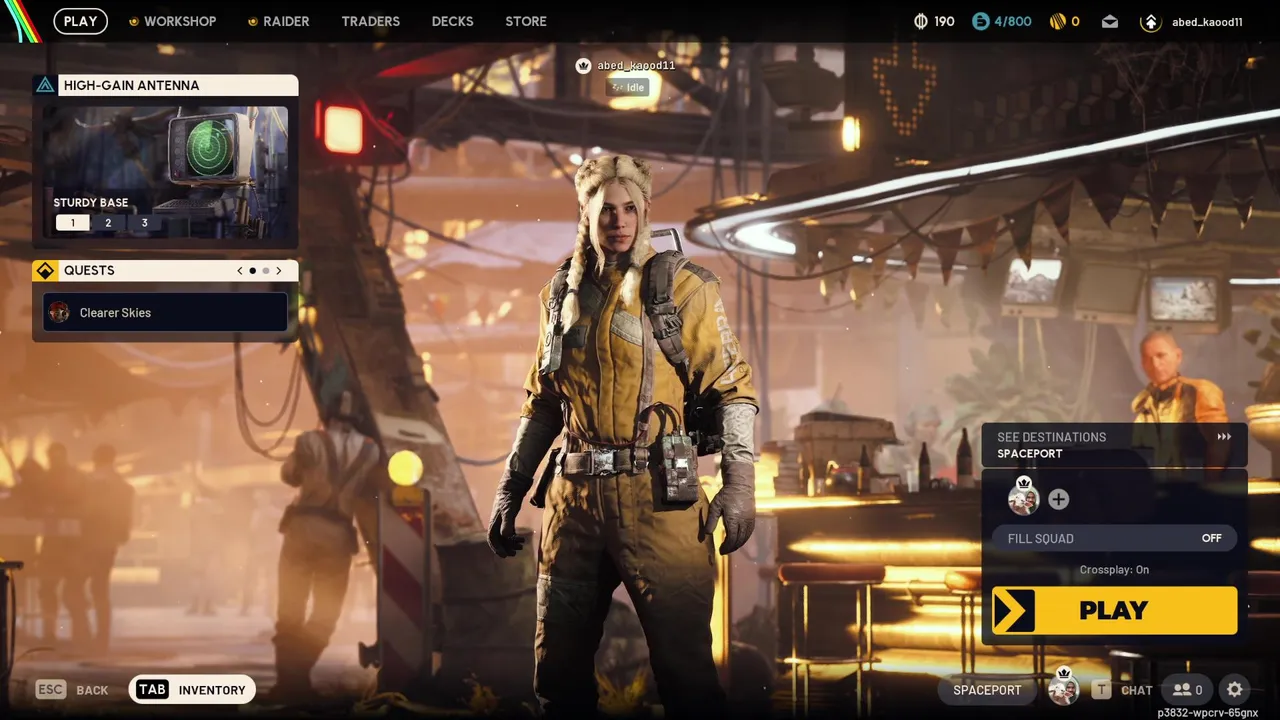Image resolution: width=1280 pixels, height=720 pixels.
Task: Click the triple-arrow destinations icon
Action: click(x=1224, y=437)
